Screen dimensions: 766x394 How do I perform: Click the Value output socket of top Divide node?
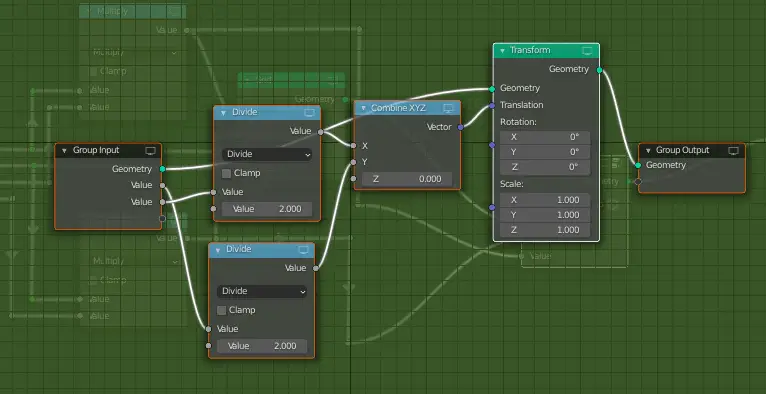coord(320,132)
